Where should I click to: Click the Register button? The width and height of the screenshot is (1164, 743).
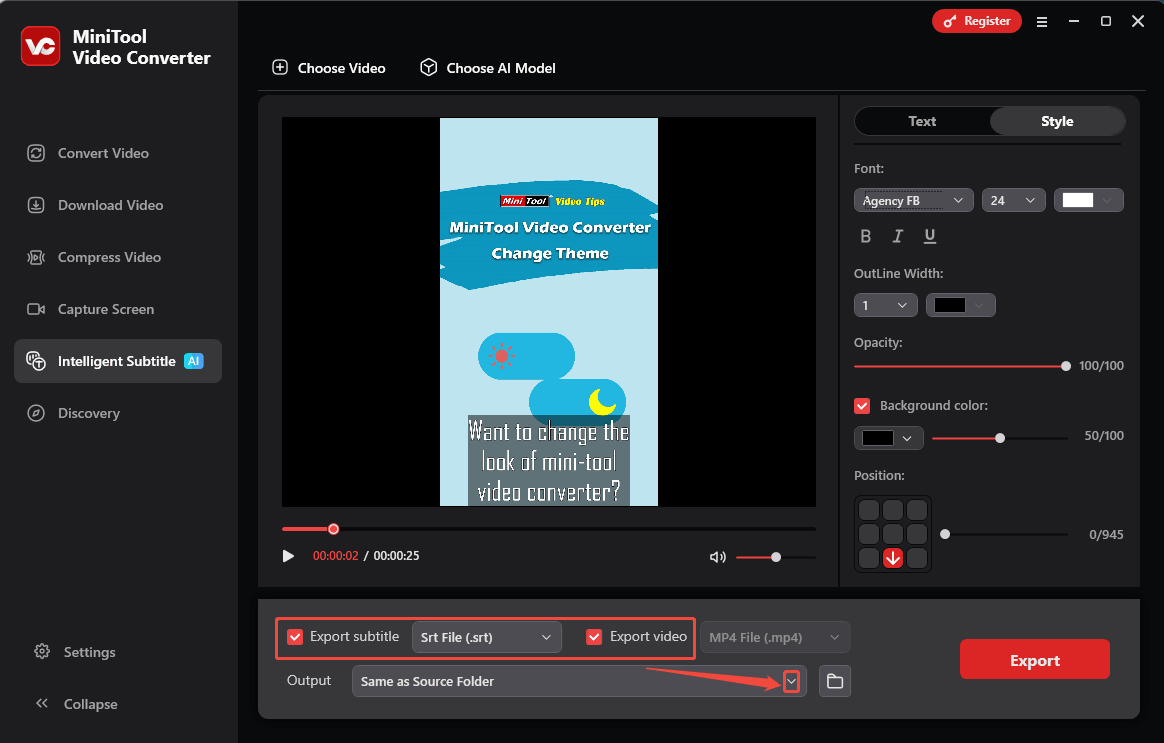[976, 21]
